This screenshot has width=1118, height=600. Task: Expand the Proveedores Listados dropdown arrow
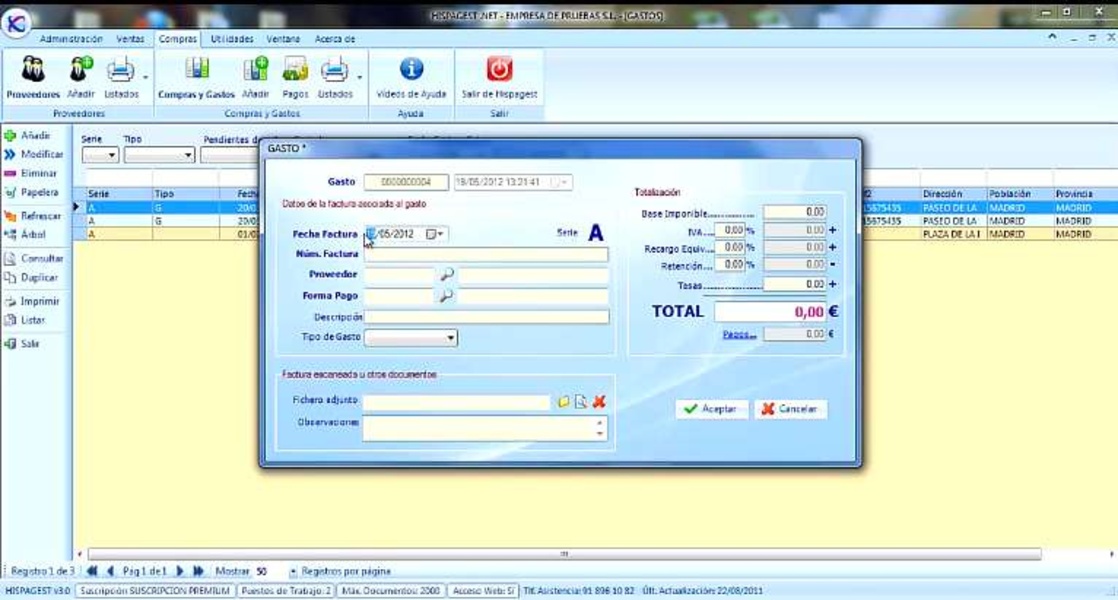point(145,77)
